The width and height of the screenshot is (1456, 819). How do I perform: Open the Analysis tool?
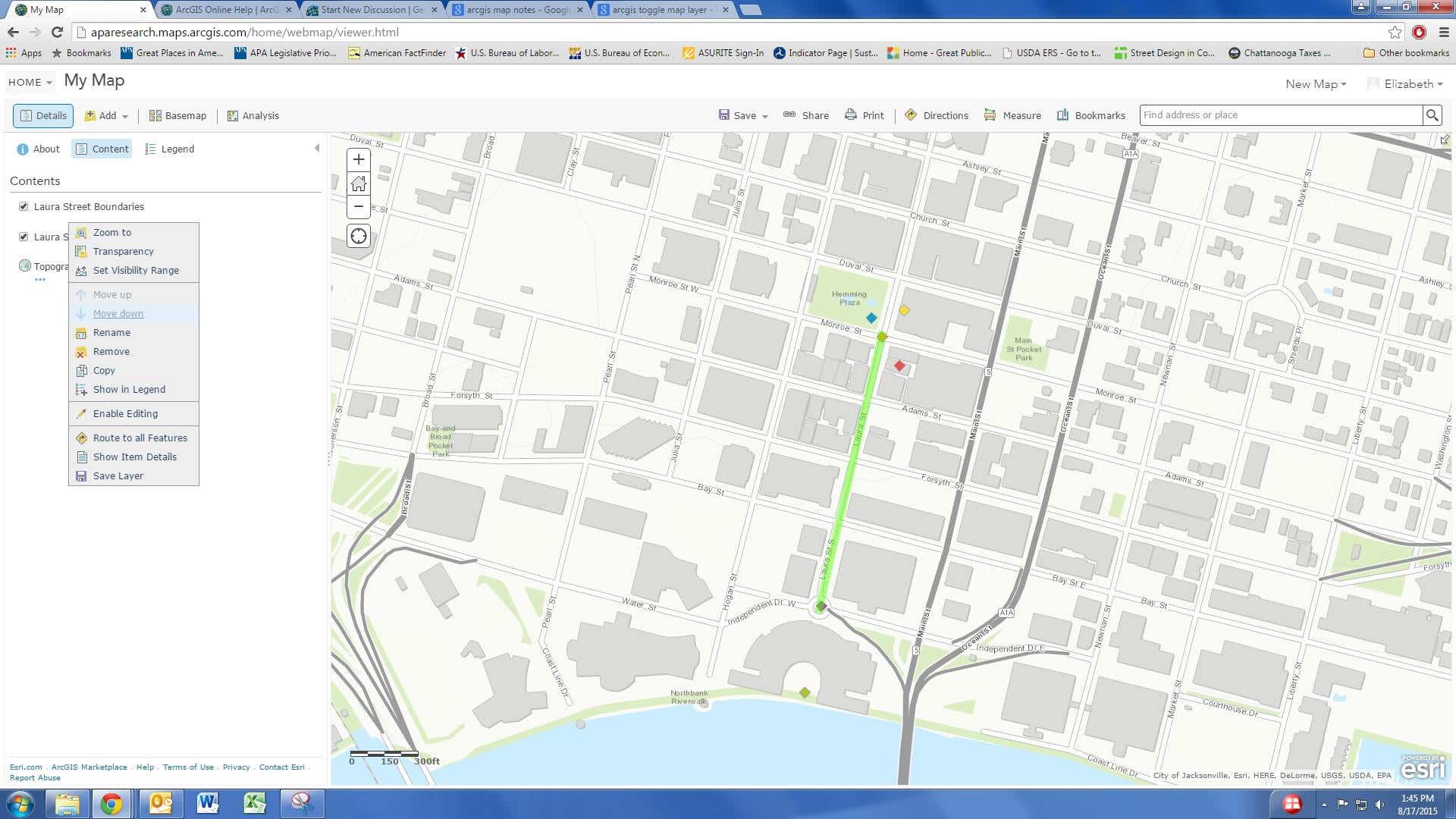click(x=253, y=115)
